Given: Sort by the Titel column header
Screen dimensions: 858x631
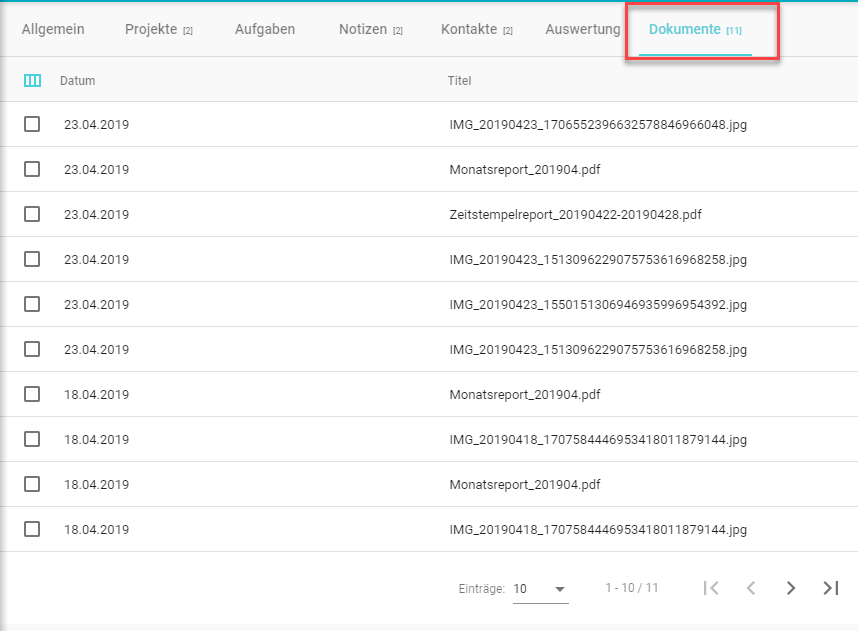Looking at the screenshot, I should click(459, 81).
